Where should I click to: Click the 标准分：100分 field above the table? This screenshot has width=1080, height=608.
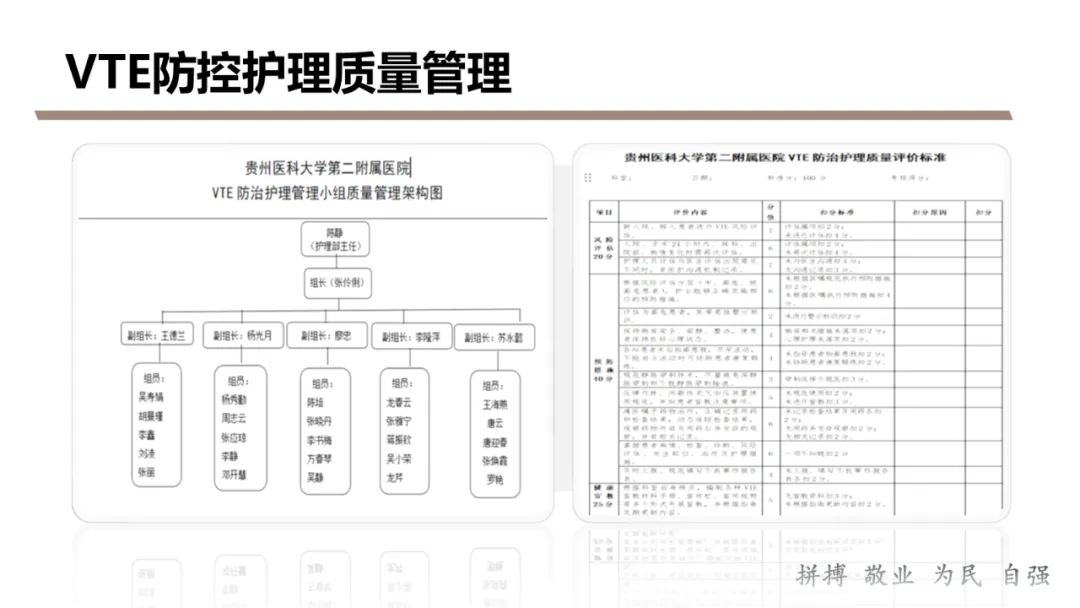796,178
